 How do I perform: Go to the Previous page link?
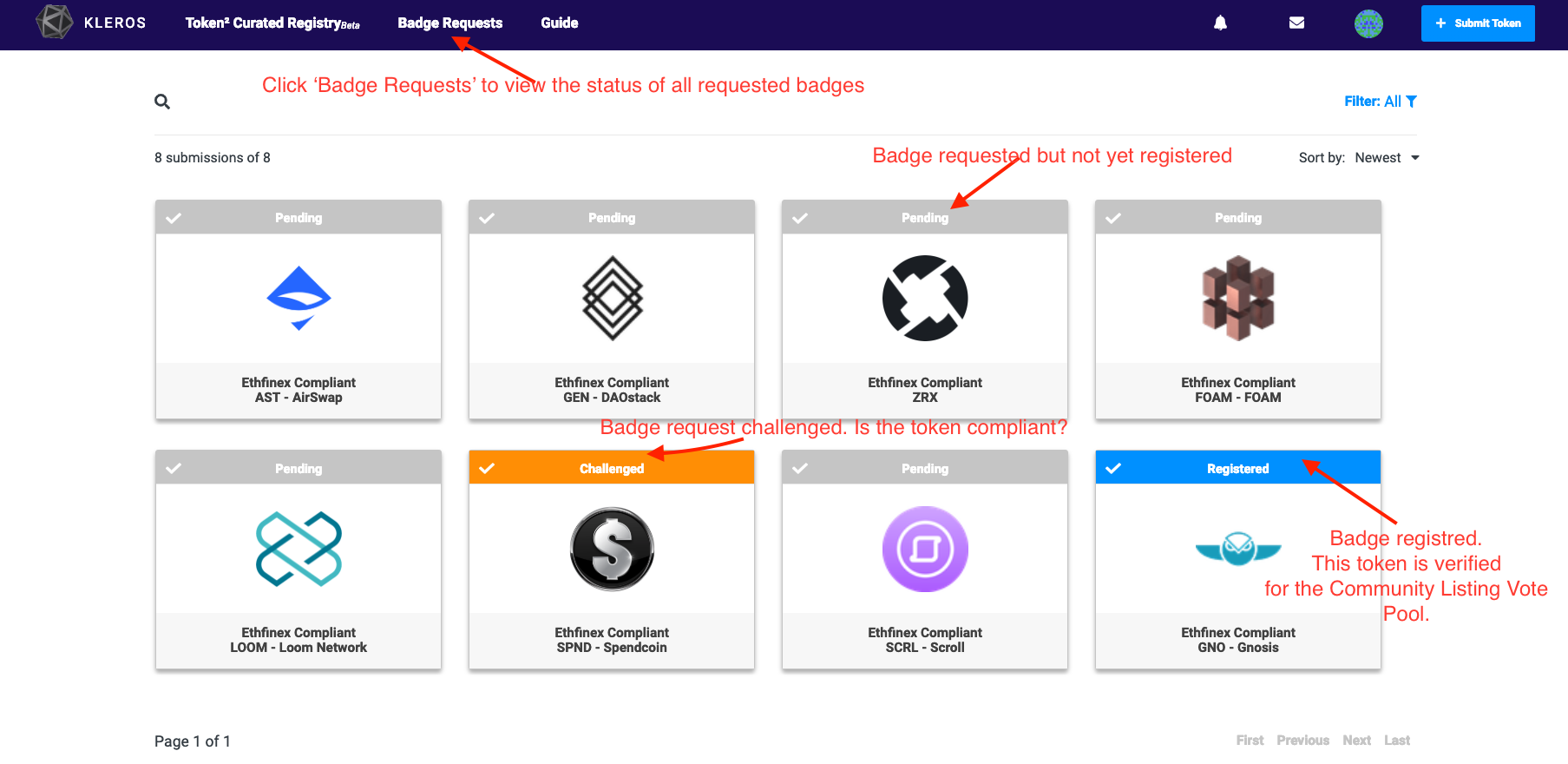1302,741
